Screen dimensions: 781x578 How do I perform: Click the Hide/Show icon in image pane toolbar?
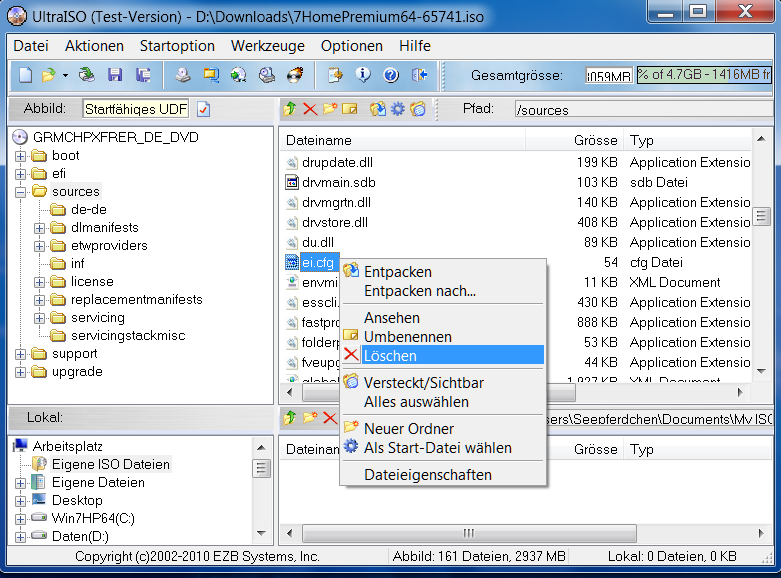(x=418, y=108)
